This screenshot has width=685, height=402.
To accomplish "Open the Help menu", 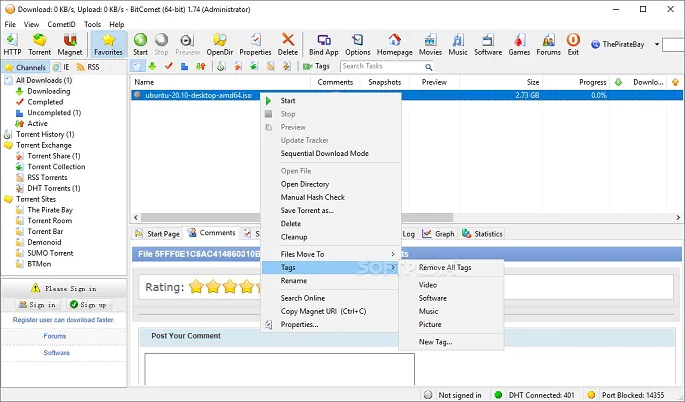I will [117, 24].
